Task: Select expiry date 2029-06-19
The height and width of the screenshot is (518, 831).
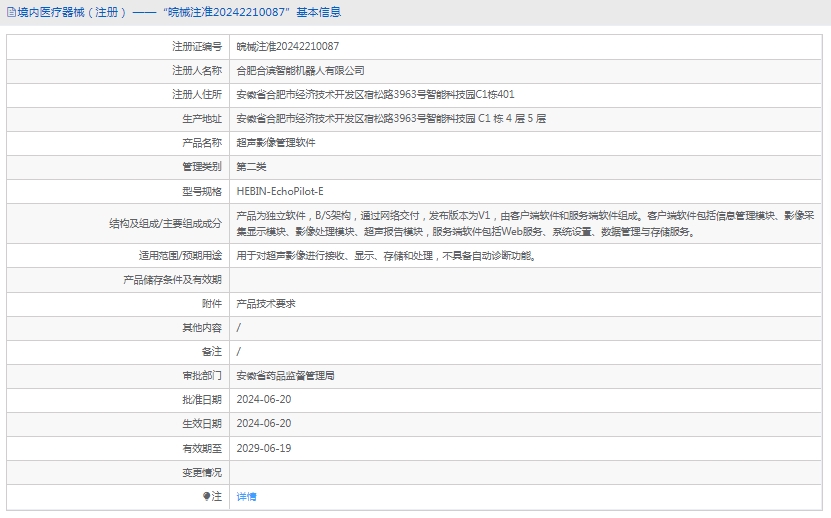Action: pos(264,449)
